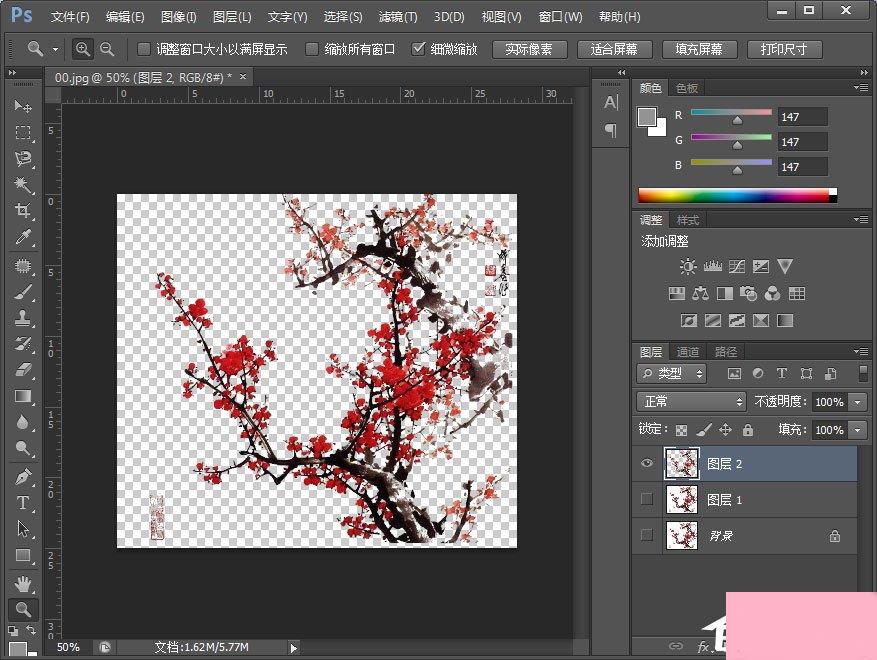Screen dimensions: 877x660
Task: Select the Magic Wand tool
Action: (22, 185)
